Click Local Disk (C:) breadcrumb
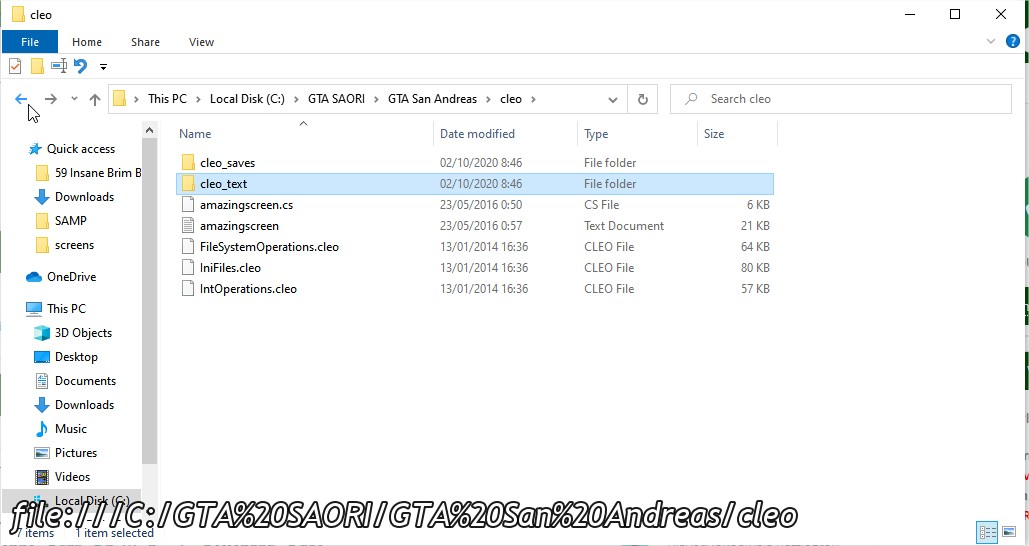The image size is (1029, 546). click(x=247, y=99)
